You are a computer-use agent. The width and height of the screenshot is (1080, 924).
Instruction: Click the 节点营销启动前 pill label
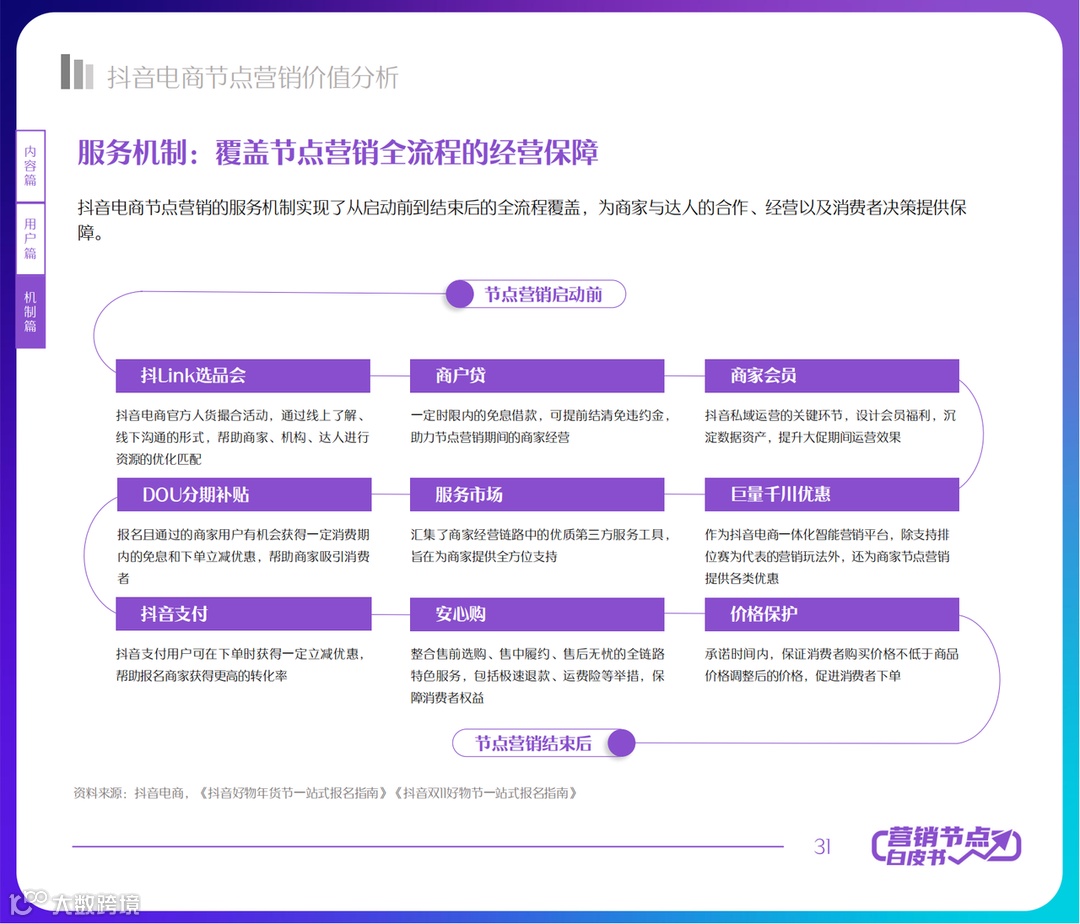(543, 295)
